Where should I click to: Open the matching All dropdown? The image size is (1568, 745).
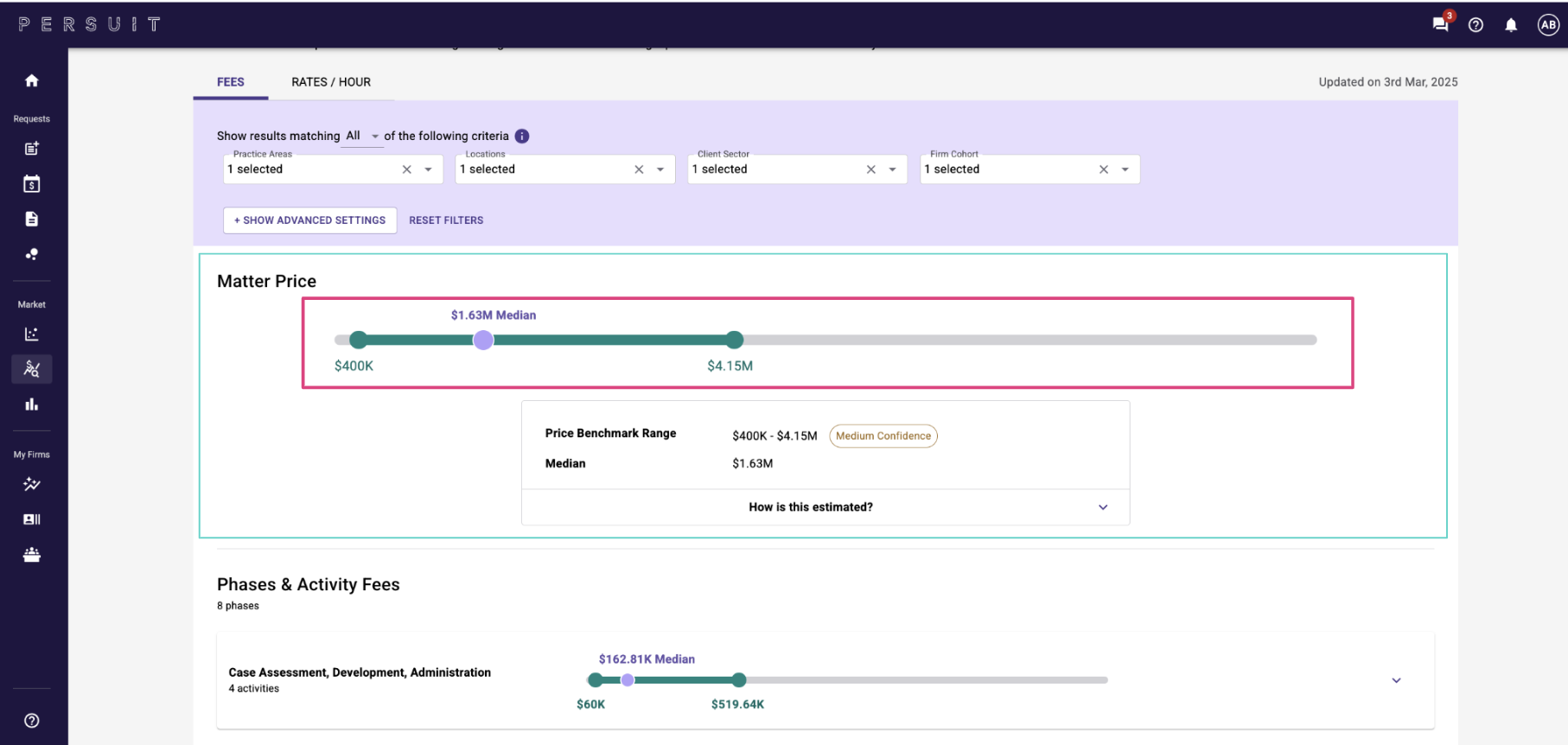(x=362, y=137)
